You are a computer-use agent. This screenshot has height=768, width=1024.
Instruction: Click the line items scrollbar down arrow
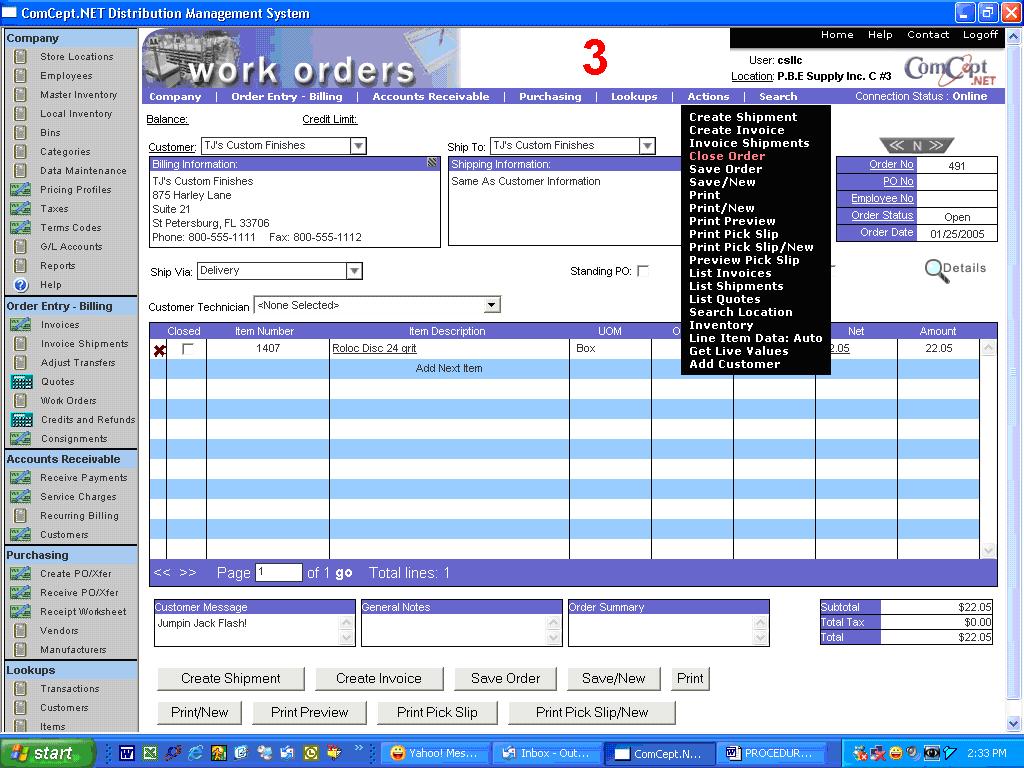click(x=988, y=551)
